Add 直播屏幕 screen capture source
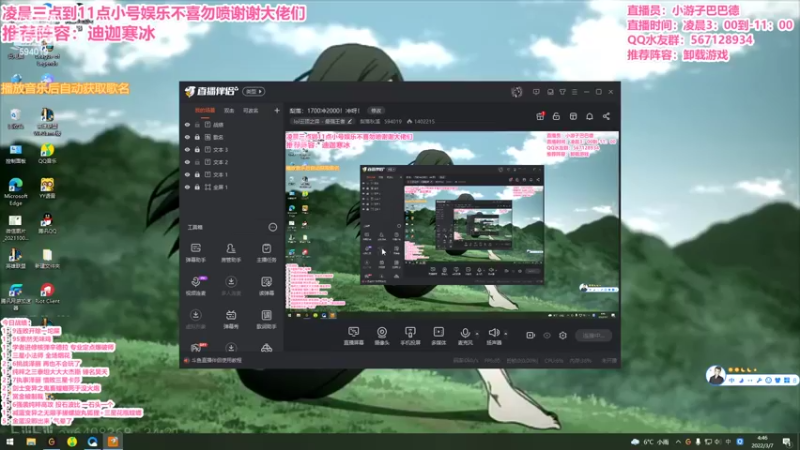The width and height of the screenshot is (800, 450). coord(353,336)
